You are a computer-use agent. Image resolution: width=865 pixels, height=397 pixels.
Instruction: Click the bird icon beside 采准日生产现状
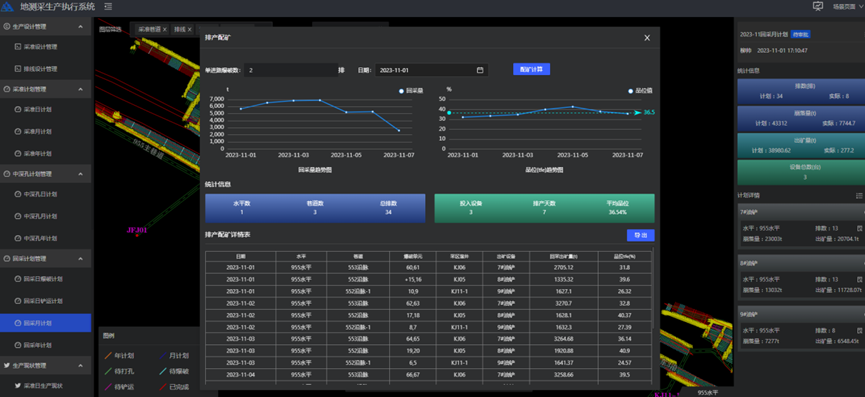click(18, 385)
